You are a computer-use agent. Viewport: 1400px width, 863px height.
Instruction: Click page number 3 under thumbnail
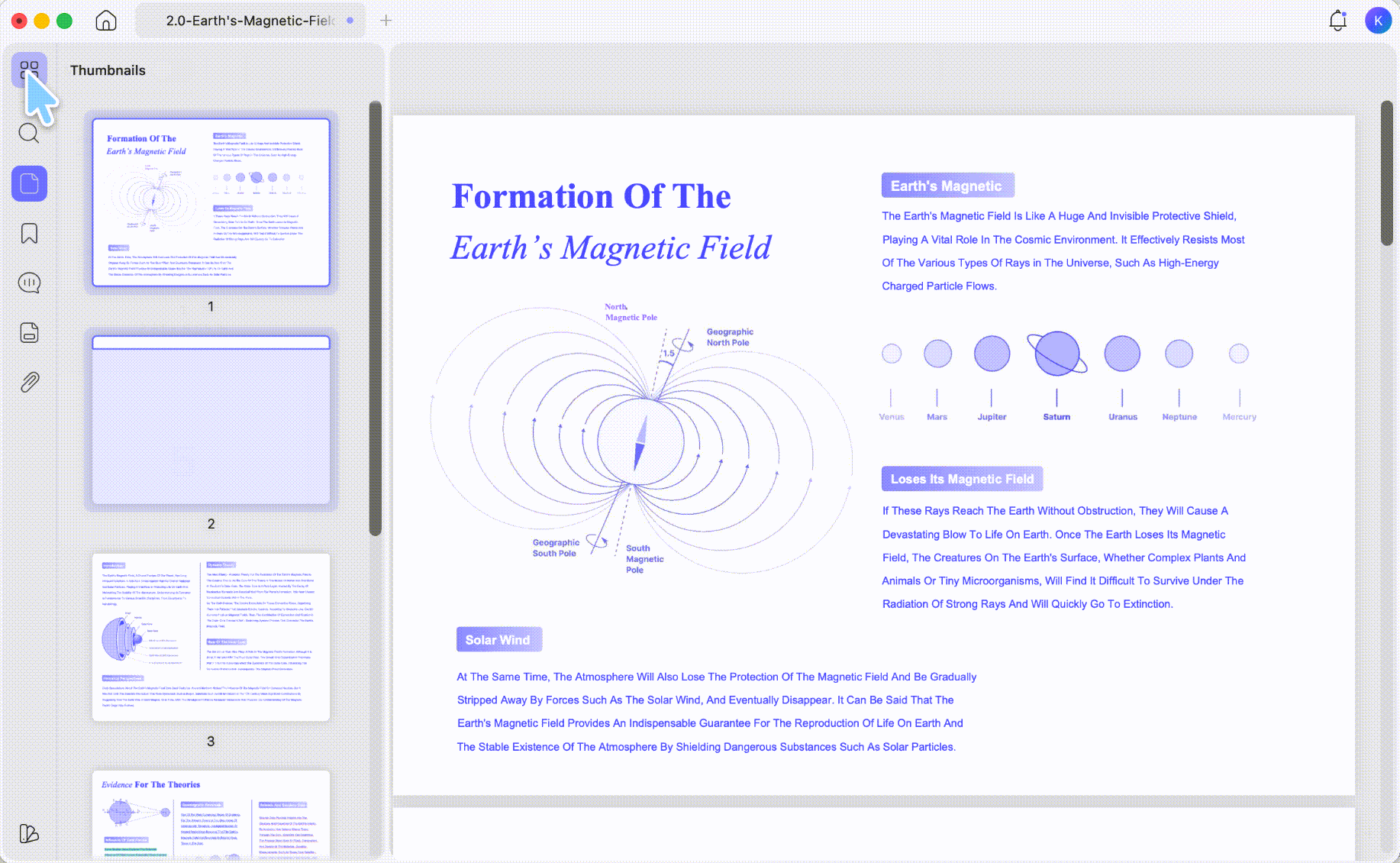211,742
